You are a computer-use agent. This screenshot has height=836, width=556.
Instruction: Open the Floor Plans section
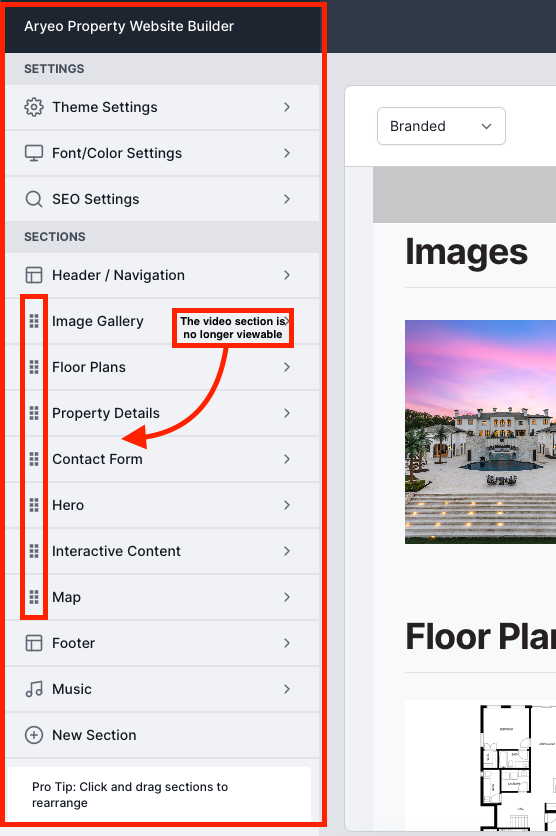(x=163, y=367)
